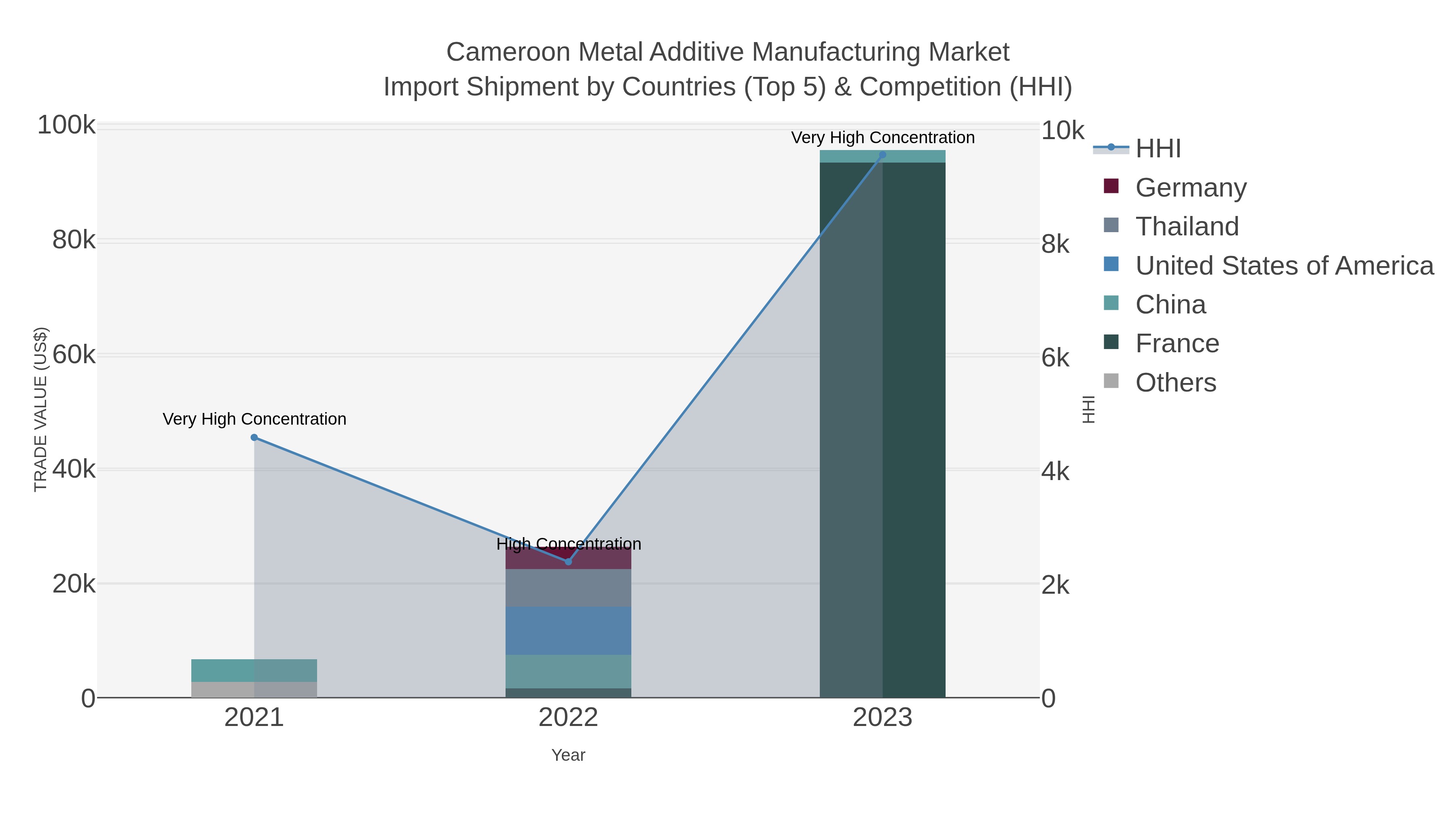Viewport: 1456px width, 819px height.
Task: Toggle United States of America legend entry
Action: 1268,265
